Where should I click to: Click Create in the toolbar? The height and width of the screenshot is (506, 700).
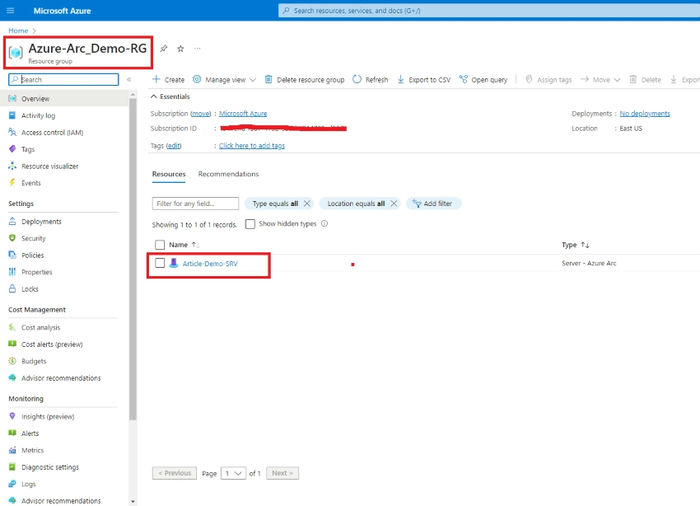(168, 79)
